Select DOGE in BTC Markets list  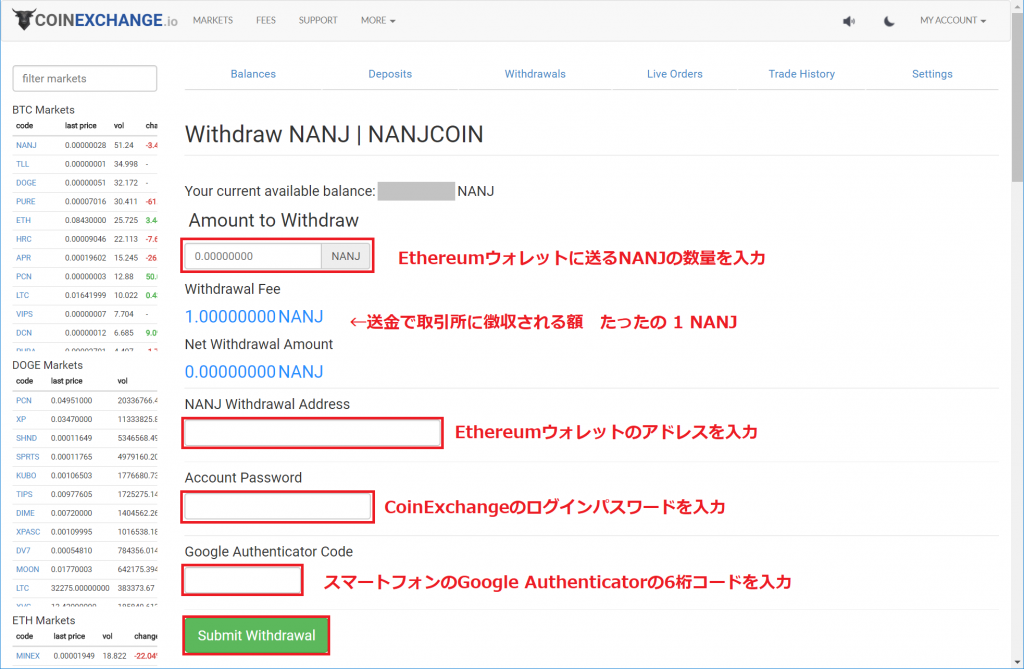click(x=26, y=183)
